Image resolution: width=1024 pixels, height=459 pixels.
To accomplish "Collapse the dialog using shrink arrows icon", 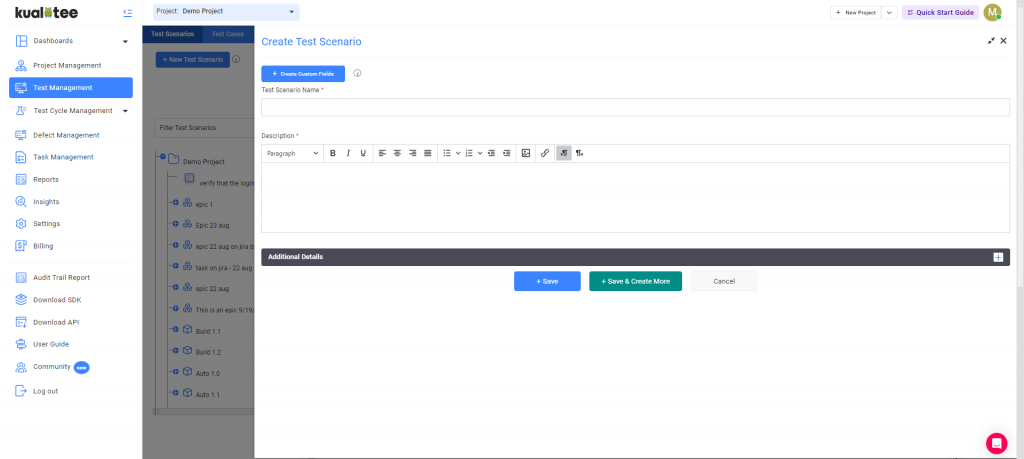I will [x=991, y=40].
